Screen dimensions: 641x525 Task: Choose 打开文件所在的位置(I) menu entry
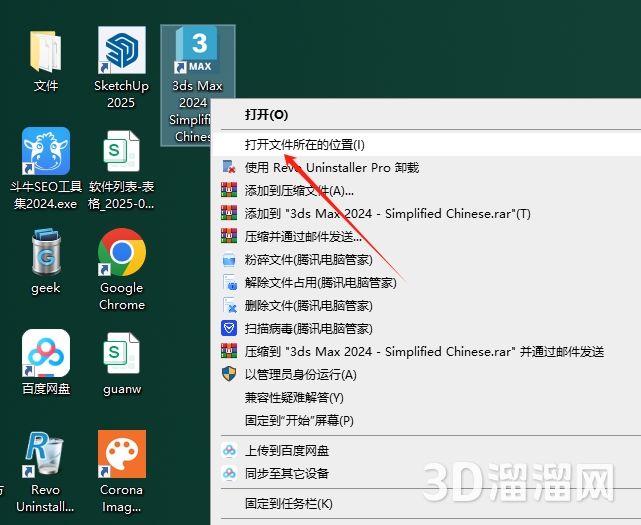[x=426, y=144]
